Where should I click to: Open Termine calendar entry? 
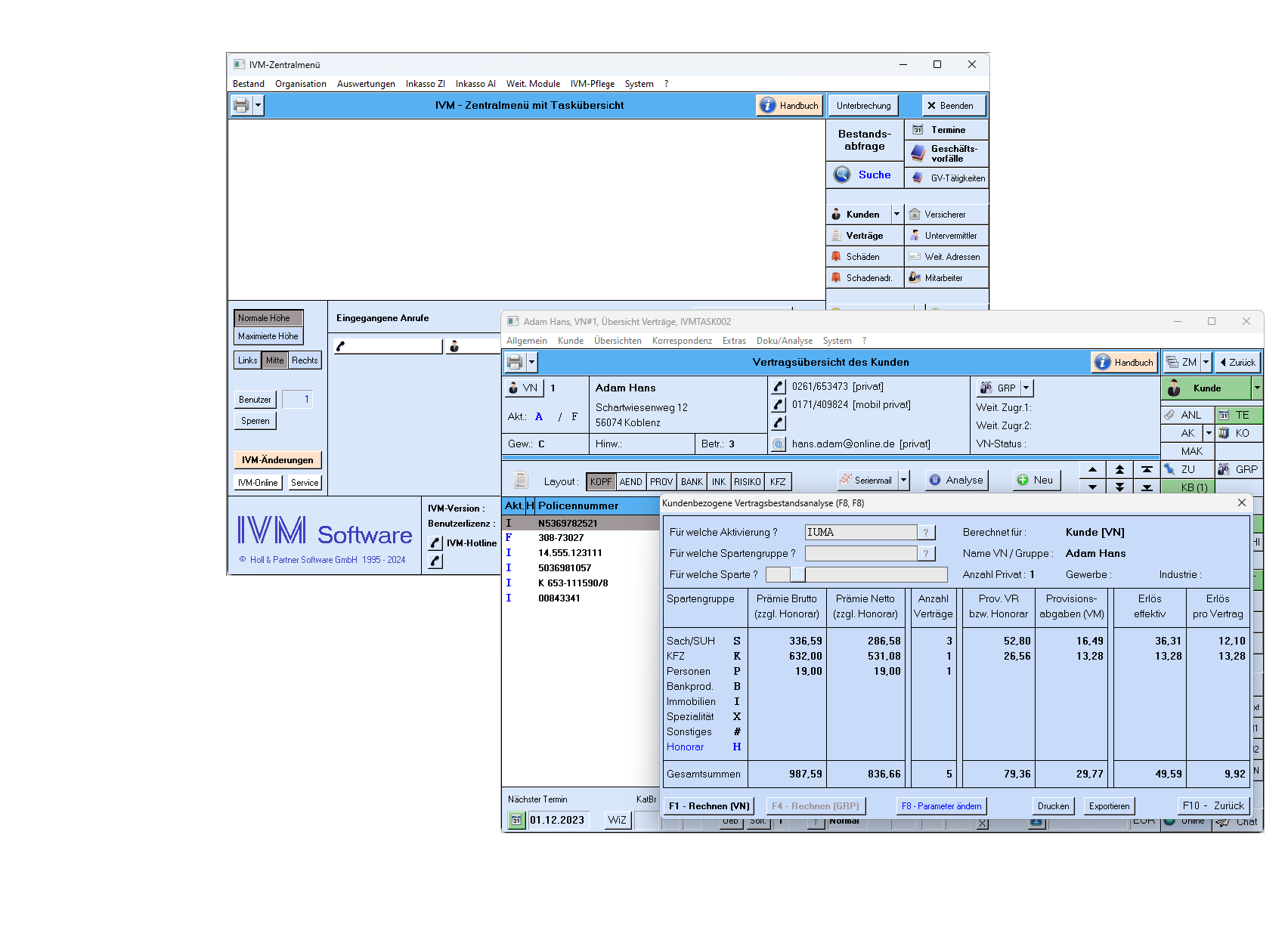tap(946, 130)
